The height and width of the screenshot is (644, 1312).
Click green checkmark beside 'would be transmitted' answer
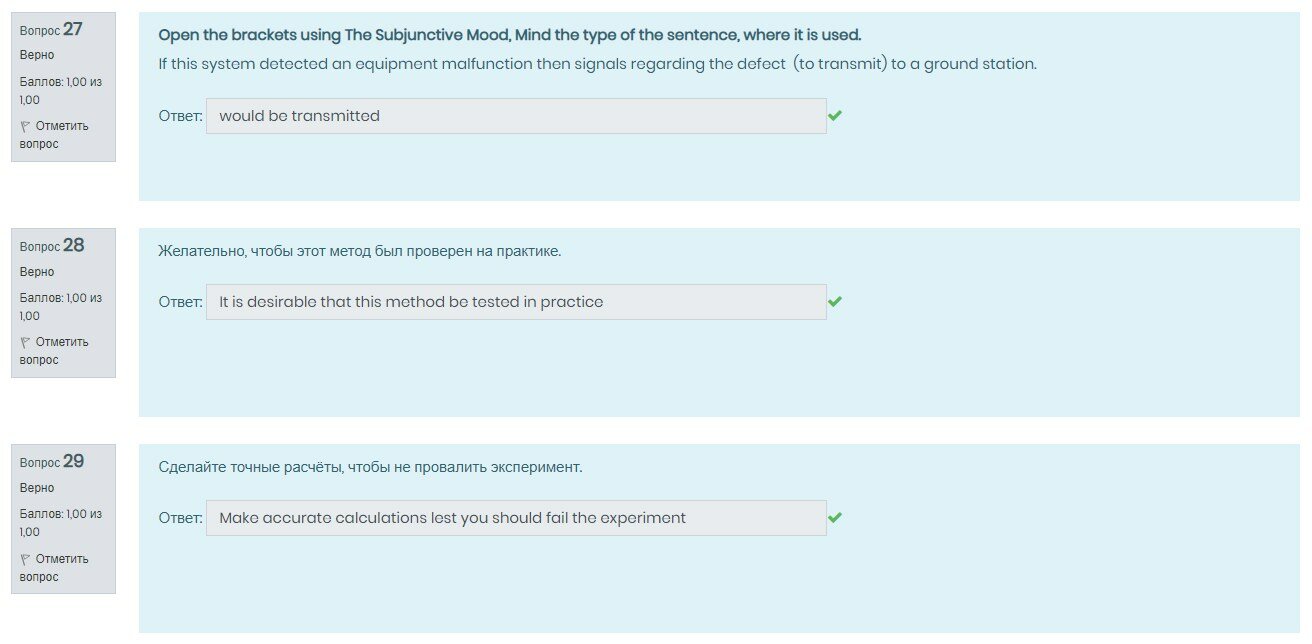[x=835, y=116]
